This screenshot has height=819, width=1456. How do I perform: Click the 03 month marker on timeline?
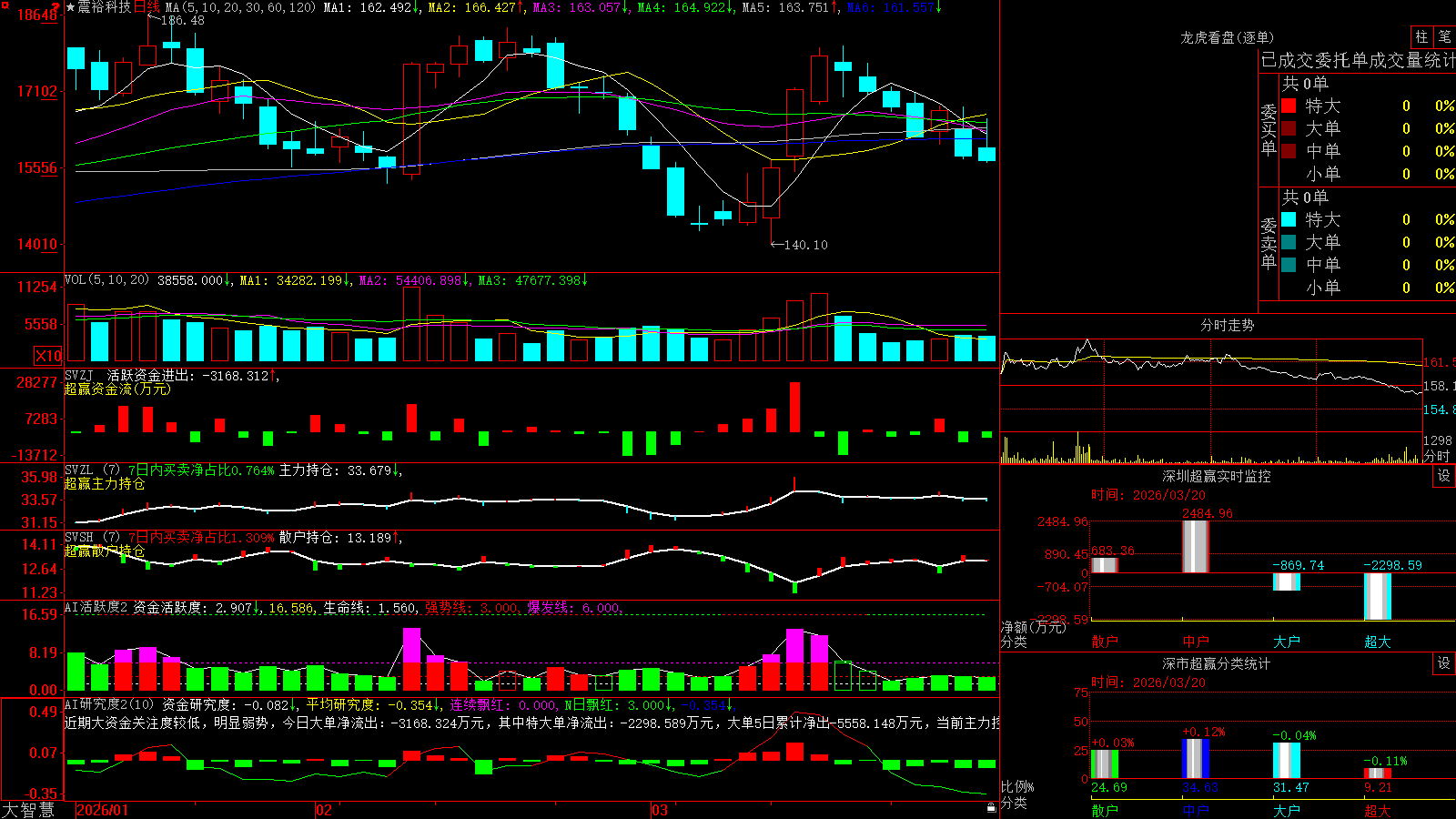pos(660,810)
